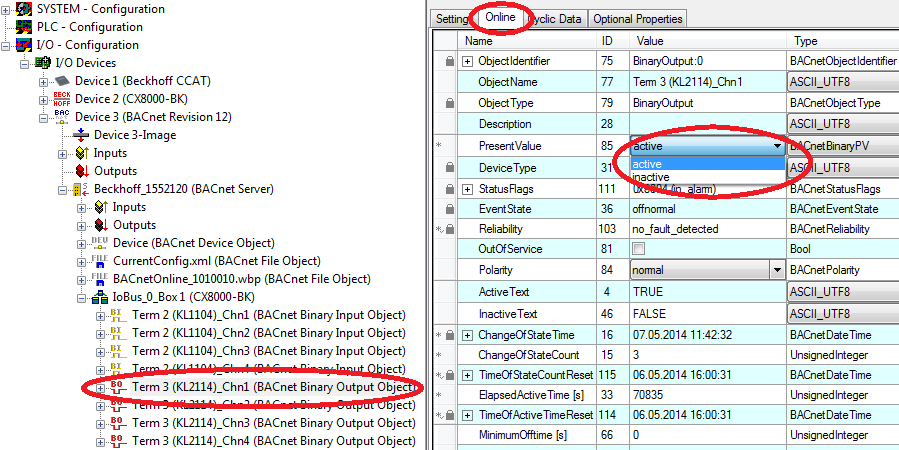Click the lock icon beside ObjectIdentifier

(x=450, y=61)
